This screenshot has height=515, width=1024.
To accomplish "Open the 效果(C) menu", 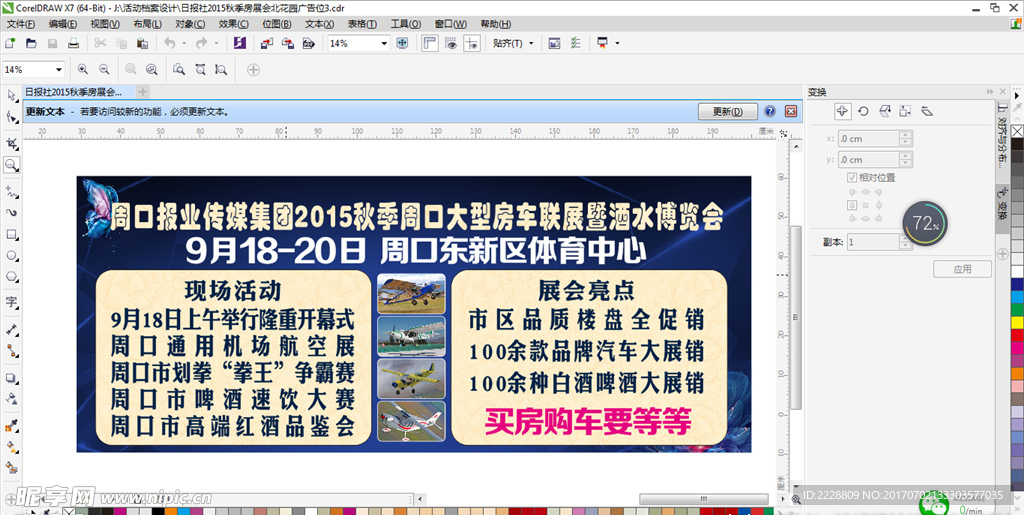I will click(233, 24).
